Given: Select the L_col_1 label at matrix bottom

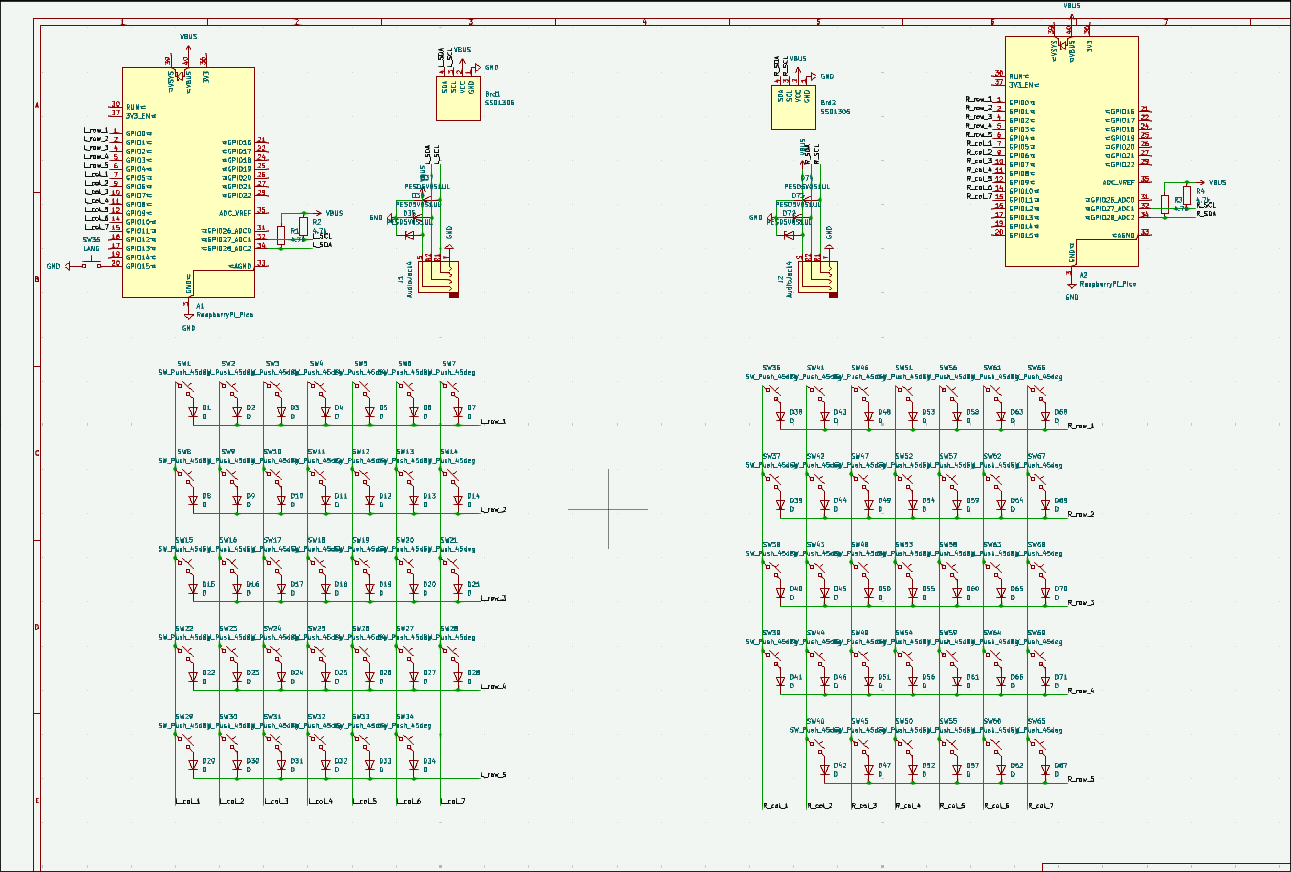Looking at the screenshot, I should tap(188, 801).
